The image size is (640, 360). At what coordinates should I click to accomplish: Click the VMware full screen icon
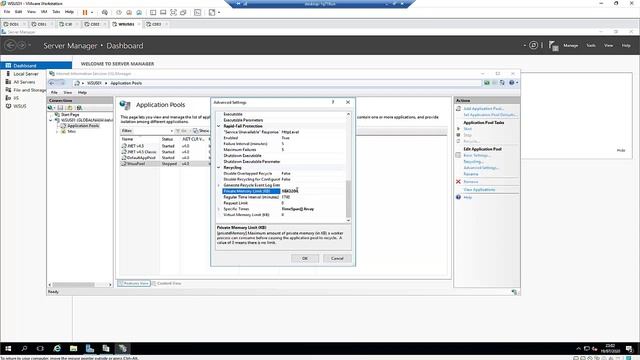(173, 12)
